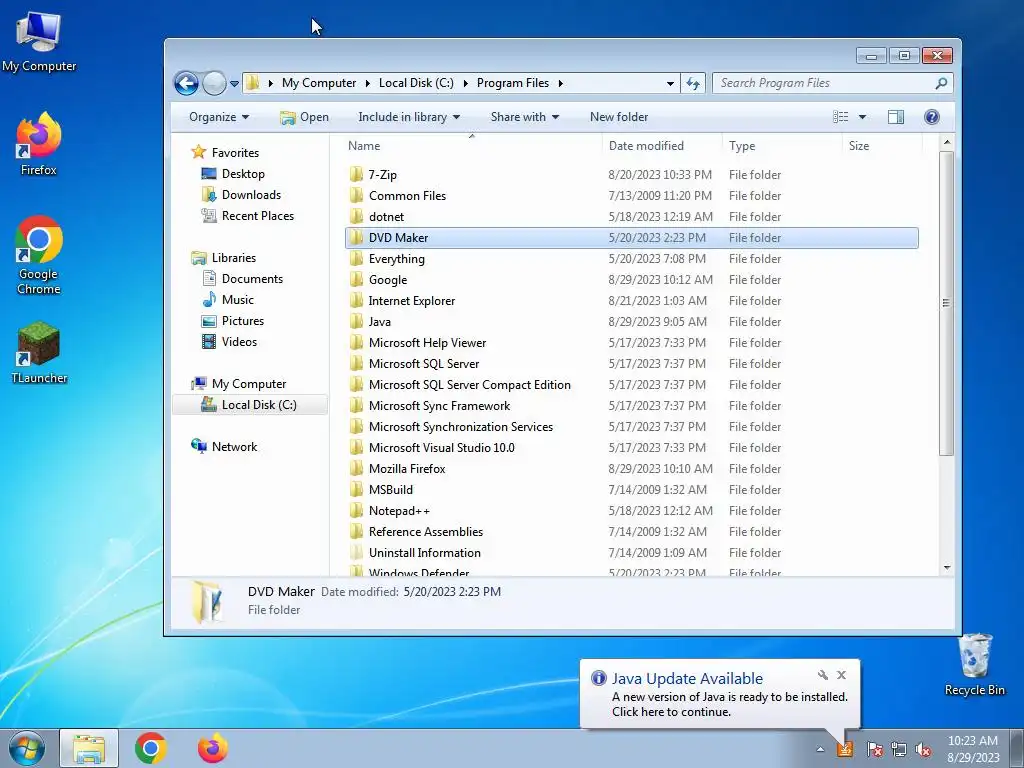Click the Windows Start button
This screenshot has width=1024, height=768.
[x=27, y=748]
